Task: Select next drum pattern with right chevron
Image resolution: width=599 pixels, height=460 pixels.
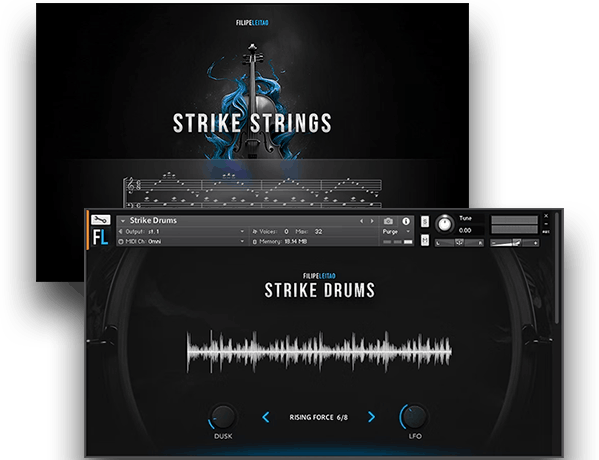Action: tap(371, 417)
